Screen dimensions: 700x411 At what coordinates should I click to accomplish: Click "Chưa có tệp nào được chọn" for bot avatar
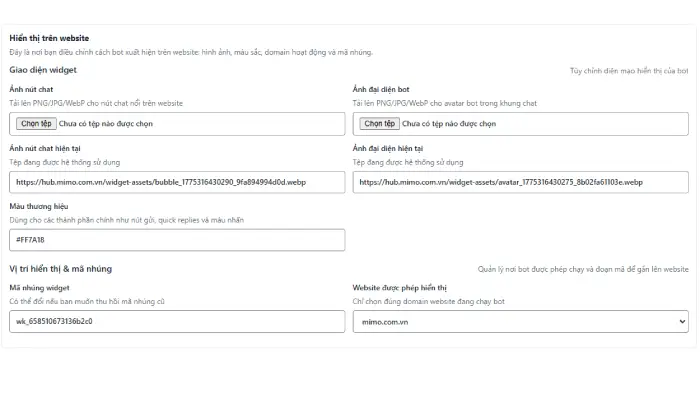pos(449,124)
